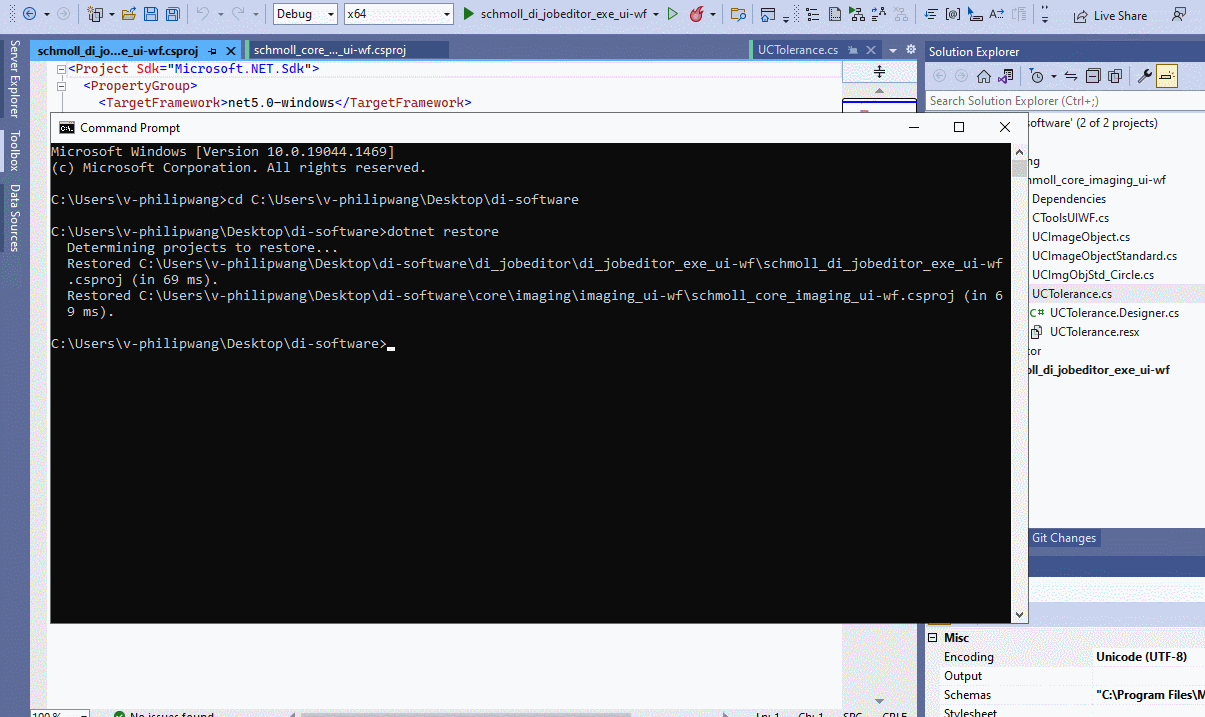Select the Schemas property row
Image resolution: width=1205 pixels, height=717 pixels.
click(1065, 695)
